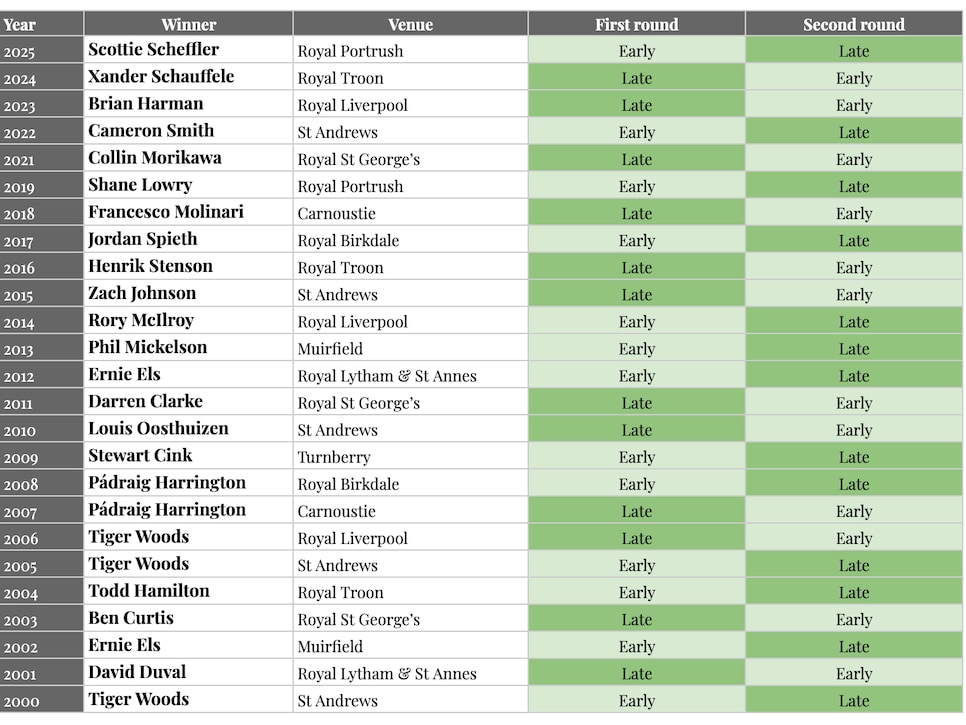
Task: Select the Turnberry venue cell
Action: coord(410,456)
